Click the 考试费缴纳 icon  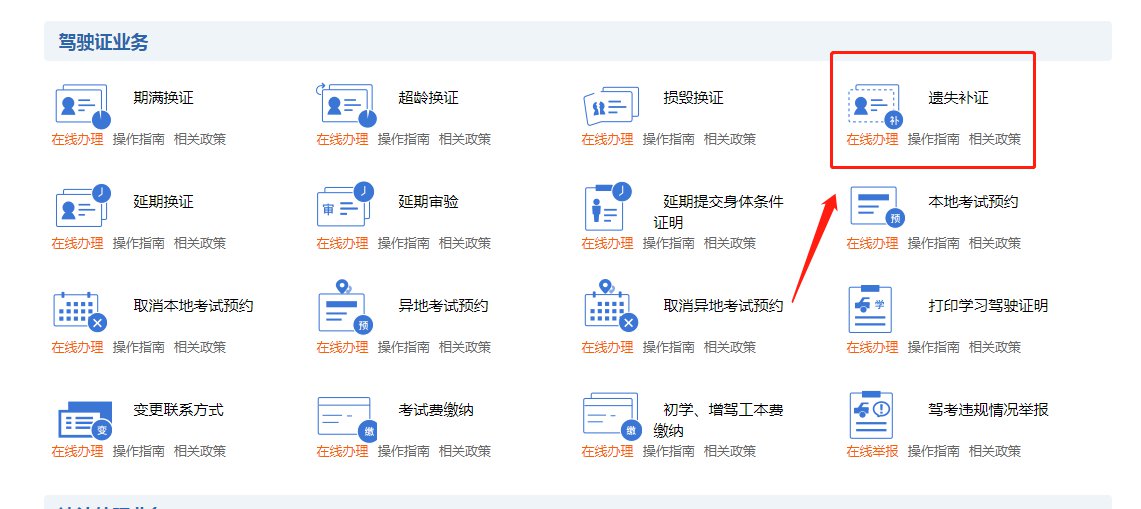pos(347,419)
